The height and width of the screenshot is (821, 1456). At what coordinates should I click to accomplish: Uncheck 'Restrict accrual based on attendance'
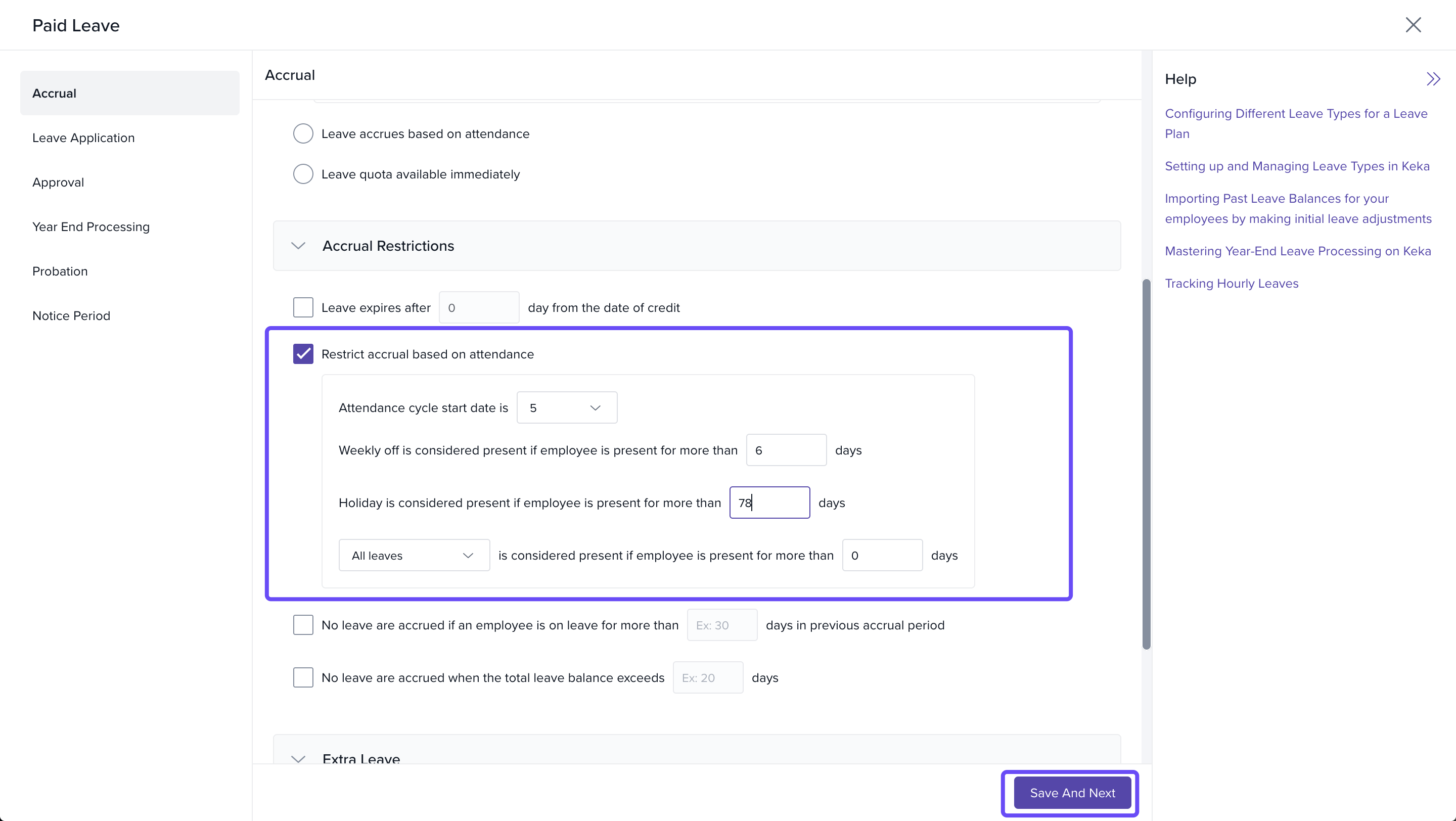[303, 354]
